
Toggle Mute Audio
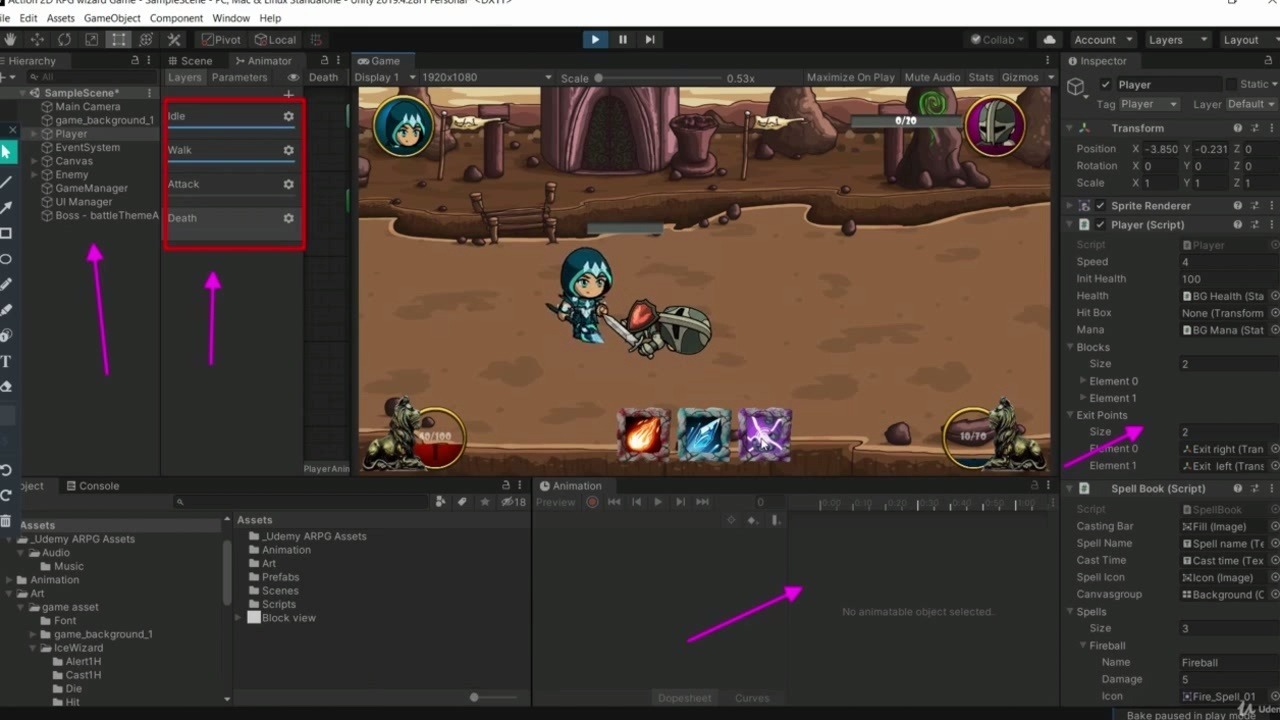coord(932,77)
